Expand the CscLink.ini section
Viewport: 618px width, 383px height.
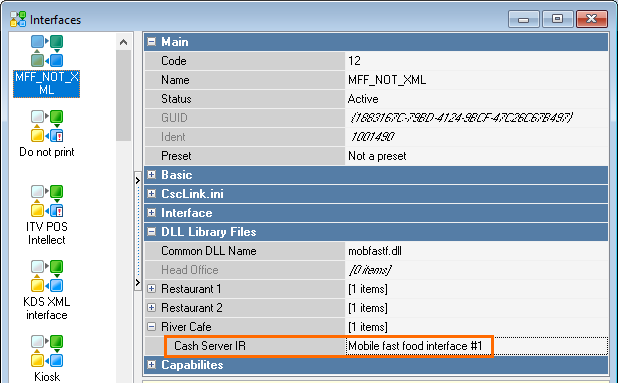151,193
